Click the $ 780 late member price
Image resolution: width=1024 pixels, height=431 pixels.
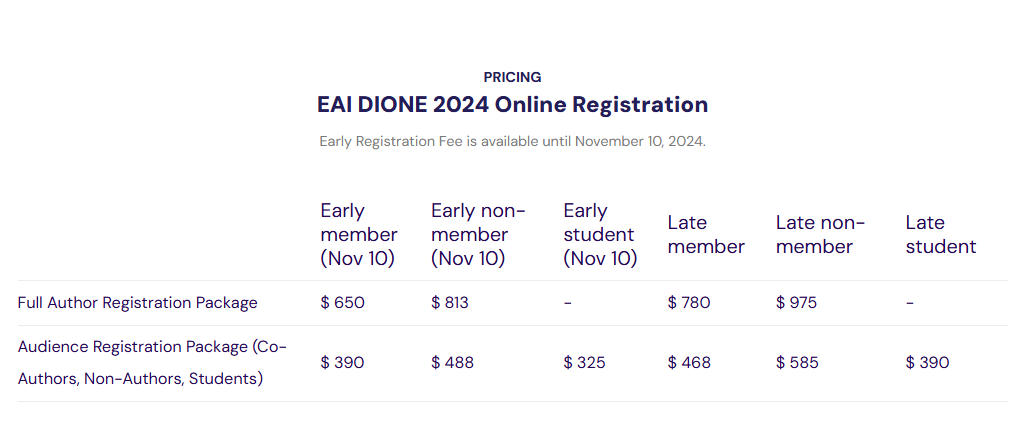(689, 303)
